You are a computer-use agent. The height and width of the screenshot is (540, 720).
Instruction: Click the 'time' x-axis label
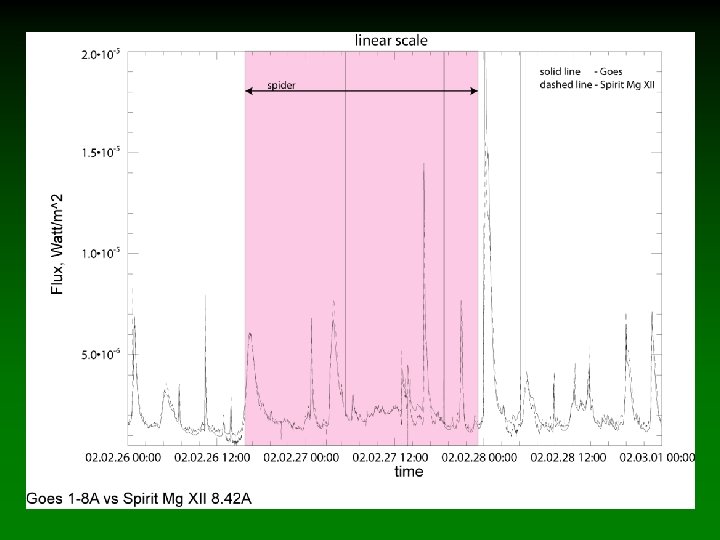click(x=409, y=472)
